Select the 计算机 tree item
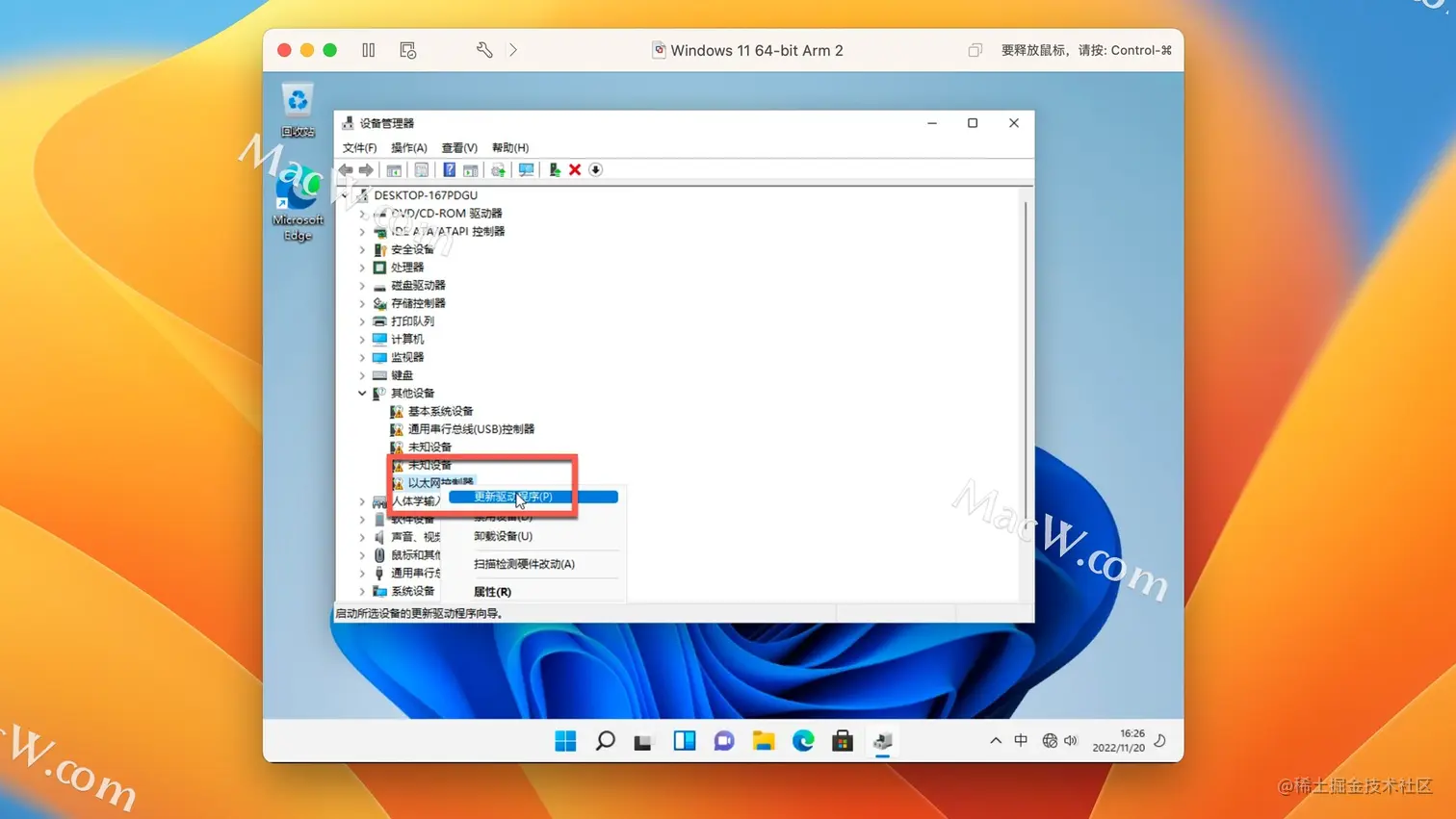This screenshot has width=1456, height=819. (407, 340)
